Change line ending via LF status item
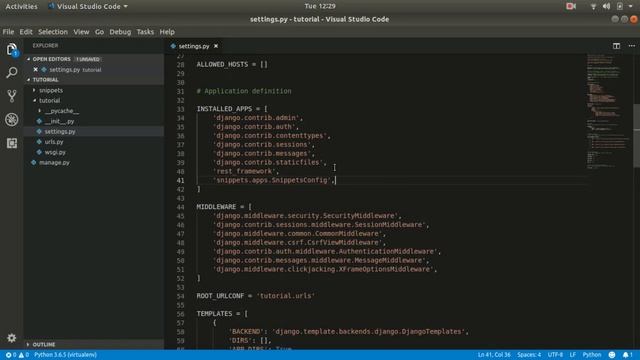This screenshot has height=360, width=640. point(573,355)
